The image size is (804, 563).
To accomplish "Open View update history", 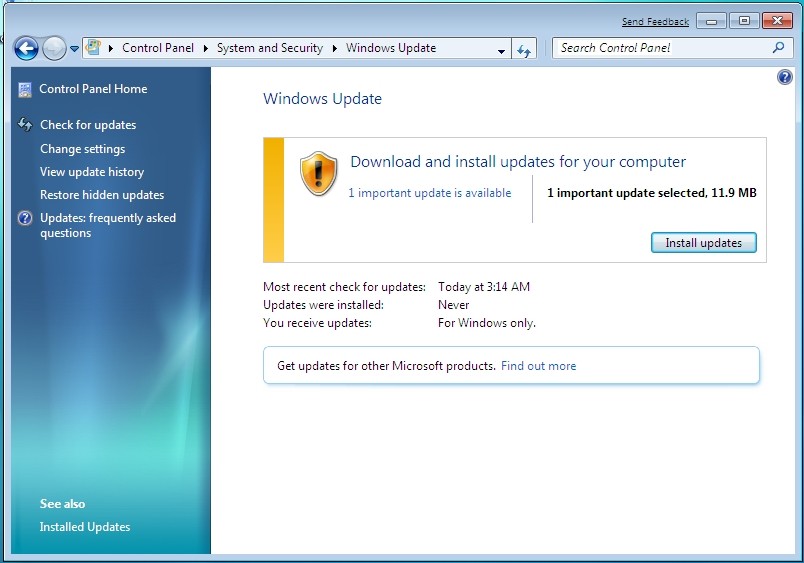I will point(92,172).
